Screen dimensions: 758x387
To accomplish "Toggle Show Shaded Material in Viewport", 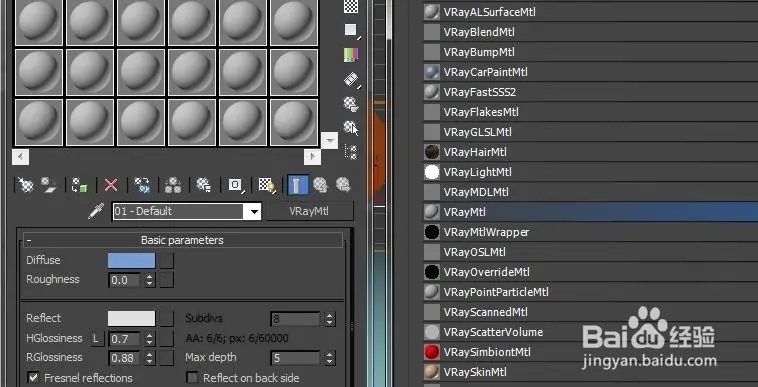I will (x=267, y=185).
